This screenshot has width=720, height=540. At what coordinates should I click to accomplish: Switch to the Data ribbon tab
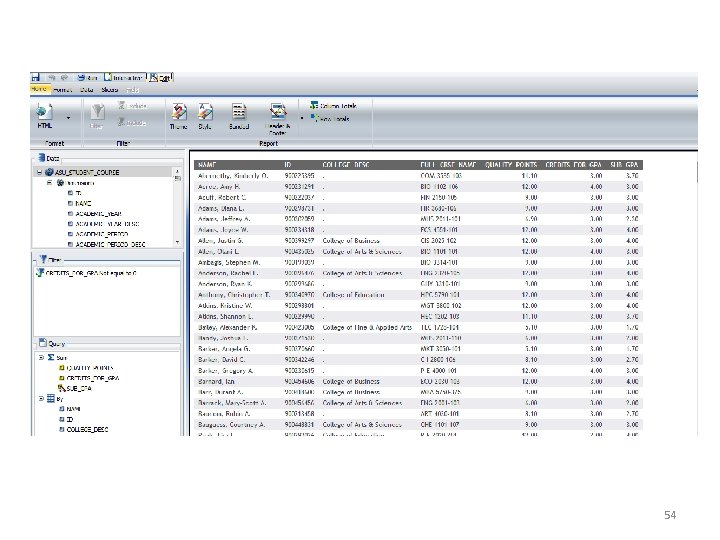pos(87,90)
